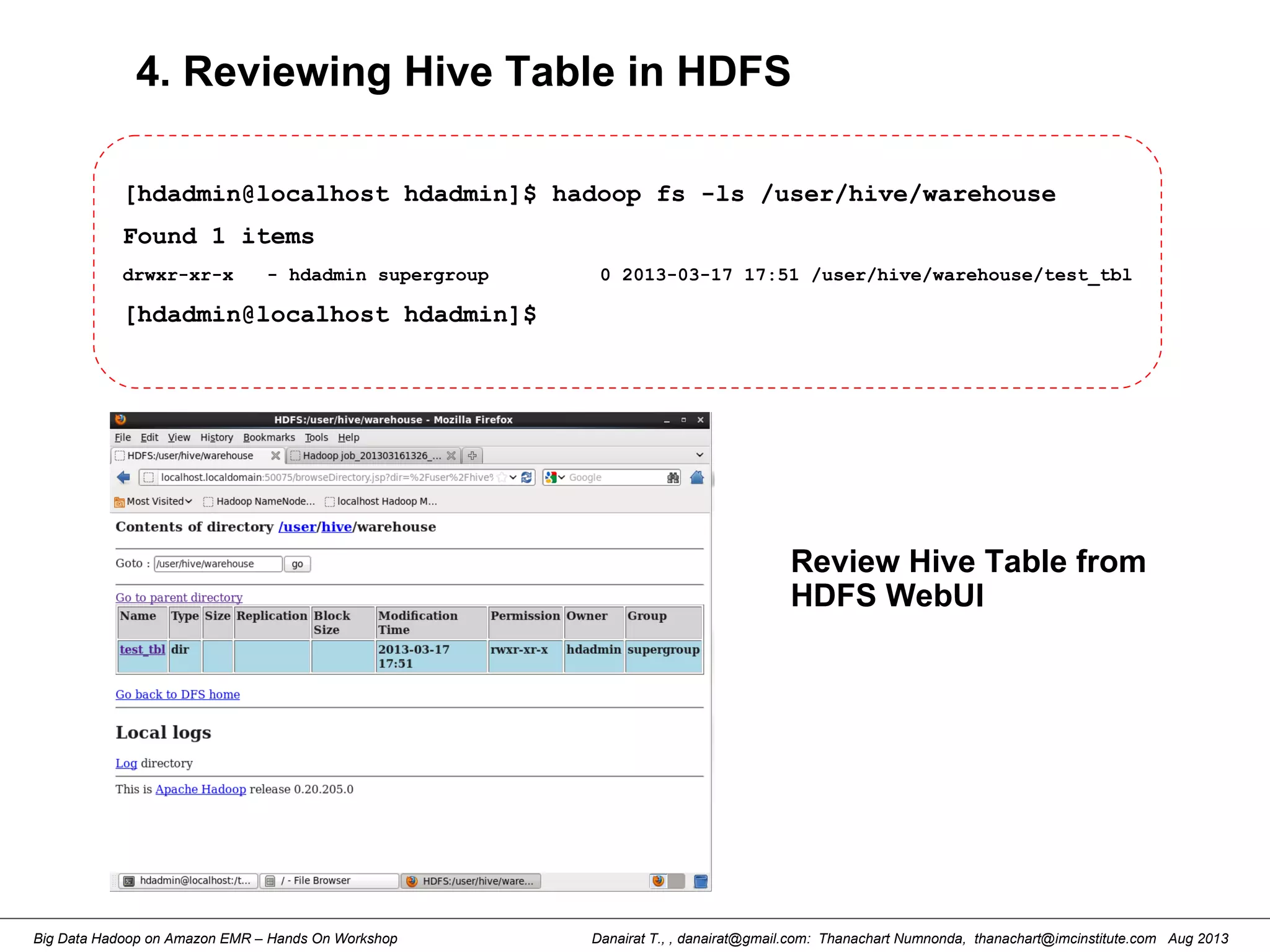Close the Hadoop job tab
Image resolution: width=1270 pixels, height=952 pixels.
coord(451,456)
